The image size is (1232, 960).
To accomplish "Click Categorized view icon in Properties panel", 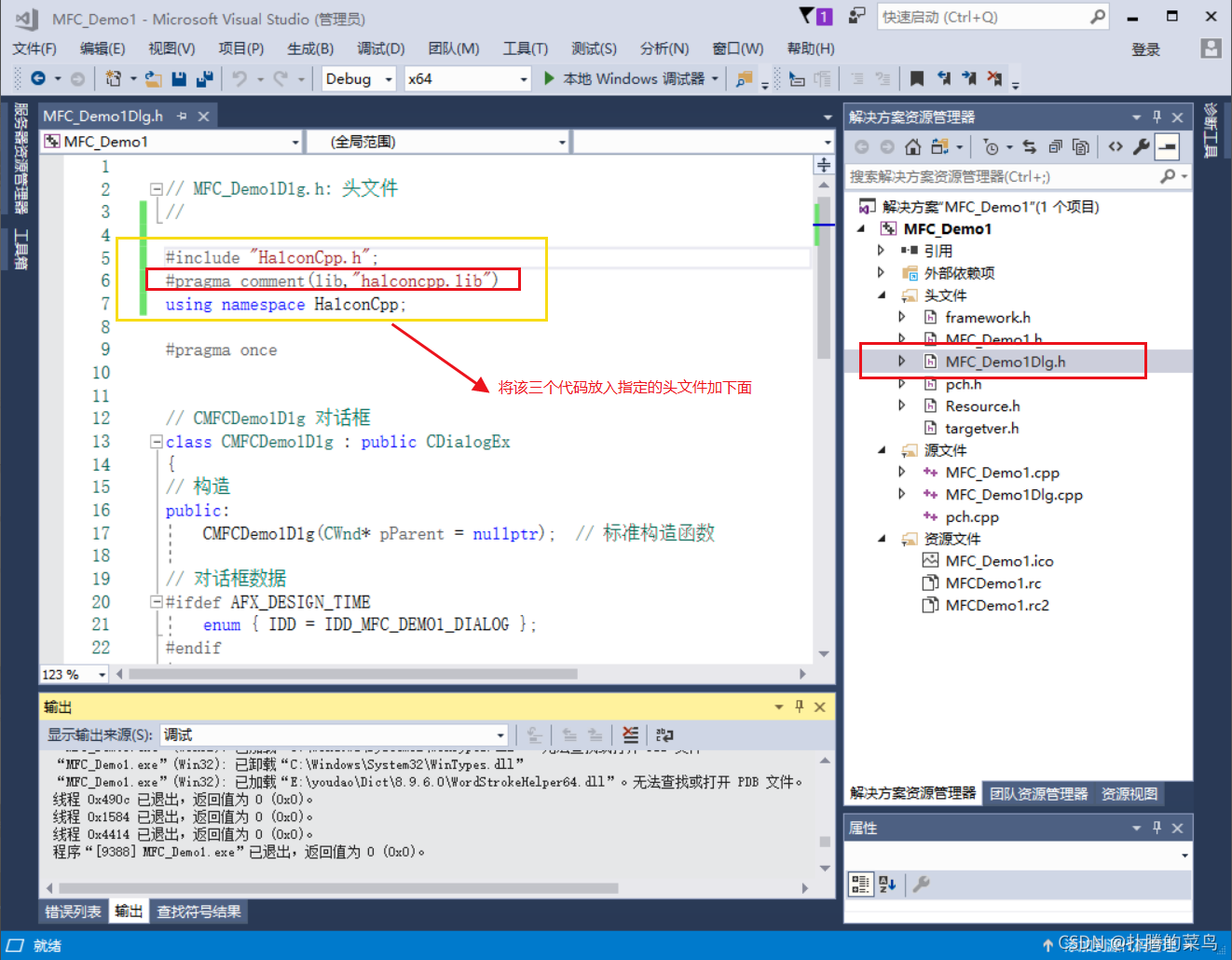I will 860,884.
